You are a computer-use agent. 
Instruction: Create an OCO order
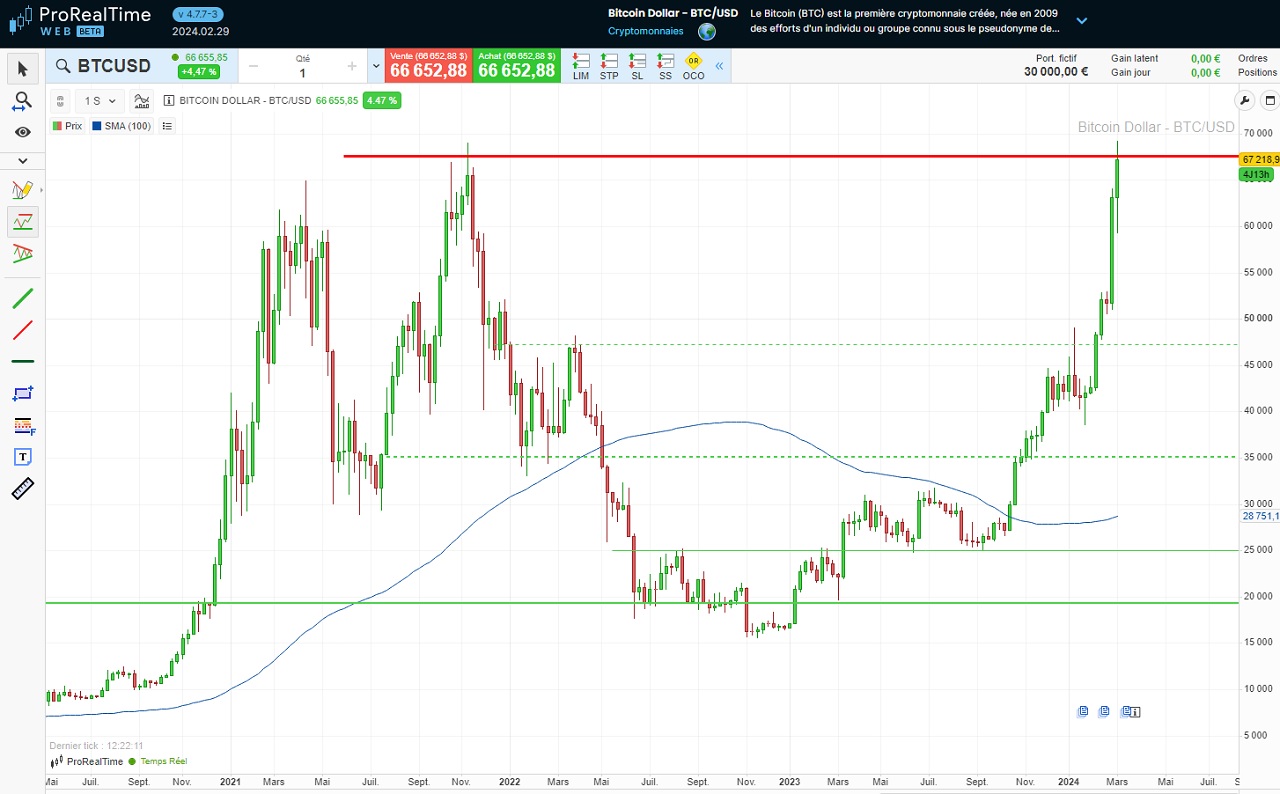point(693,67)
